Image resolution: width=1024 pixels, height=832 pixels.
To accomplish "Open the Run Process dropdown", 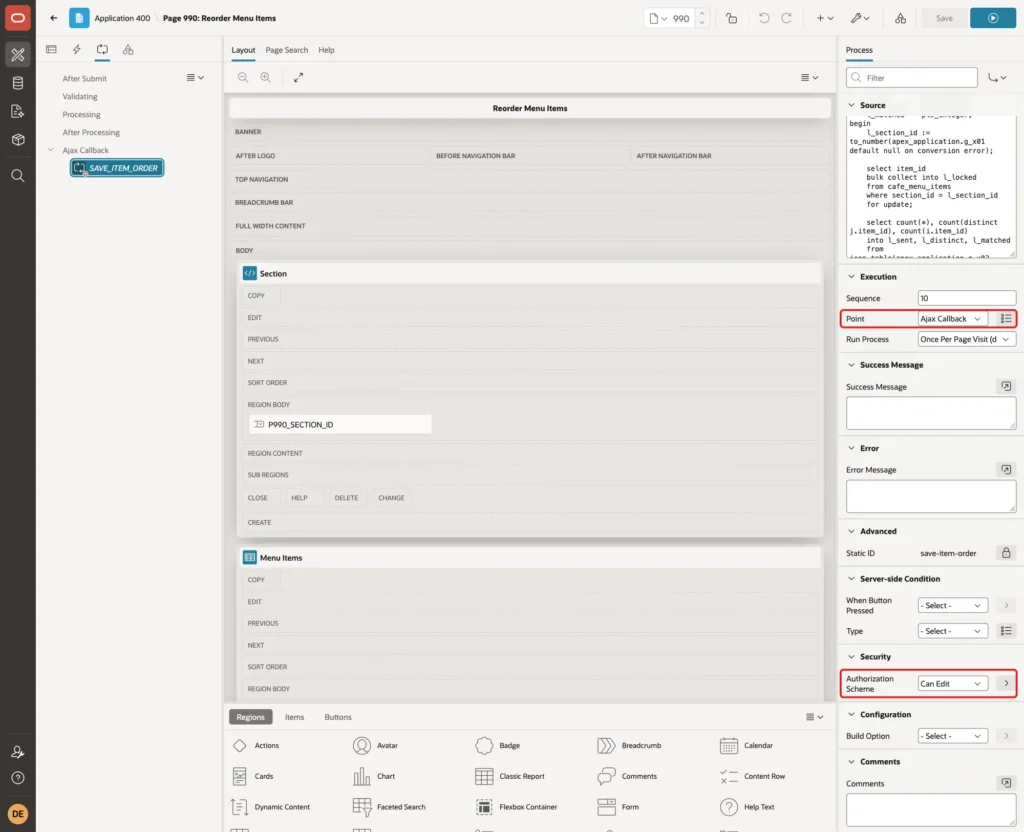I will click(967, 340).
